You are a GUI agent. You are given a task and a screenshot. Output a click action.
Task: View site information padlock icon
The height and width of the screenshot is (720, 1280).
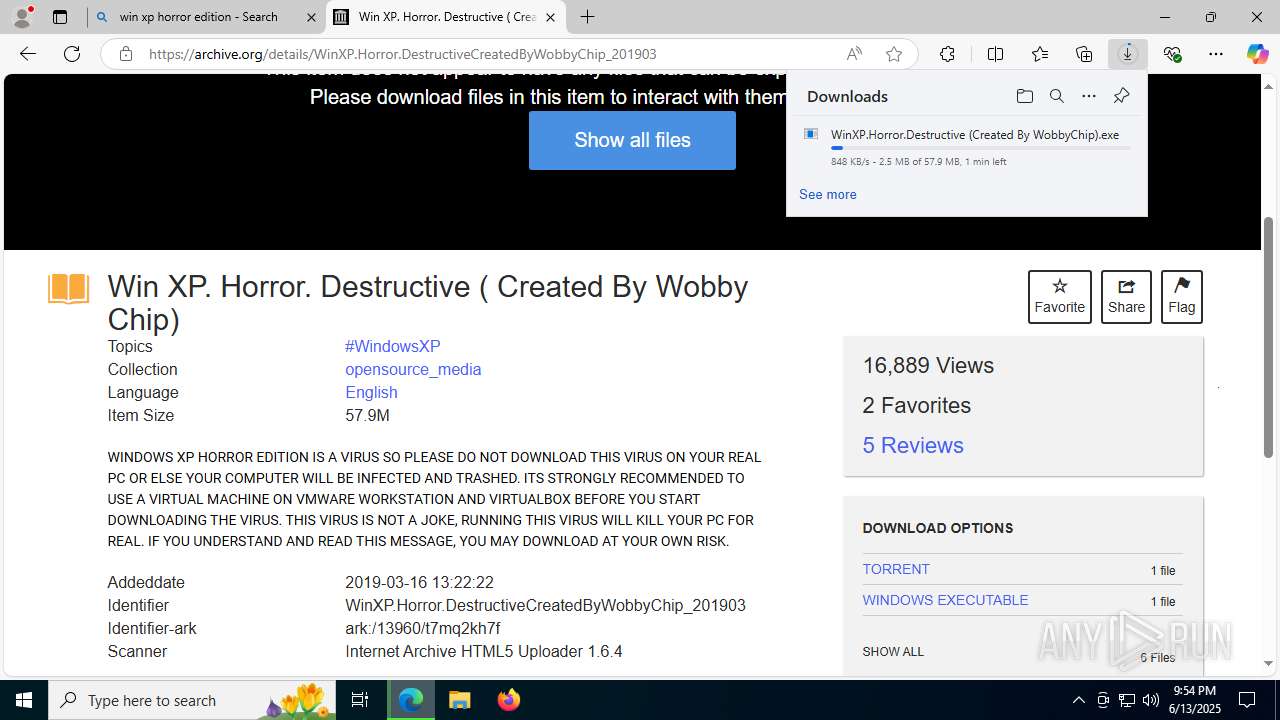pyautogui.click(x=125, y=54)
